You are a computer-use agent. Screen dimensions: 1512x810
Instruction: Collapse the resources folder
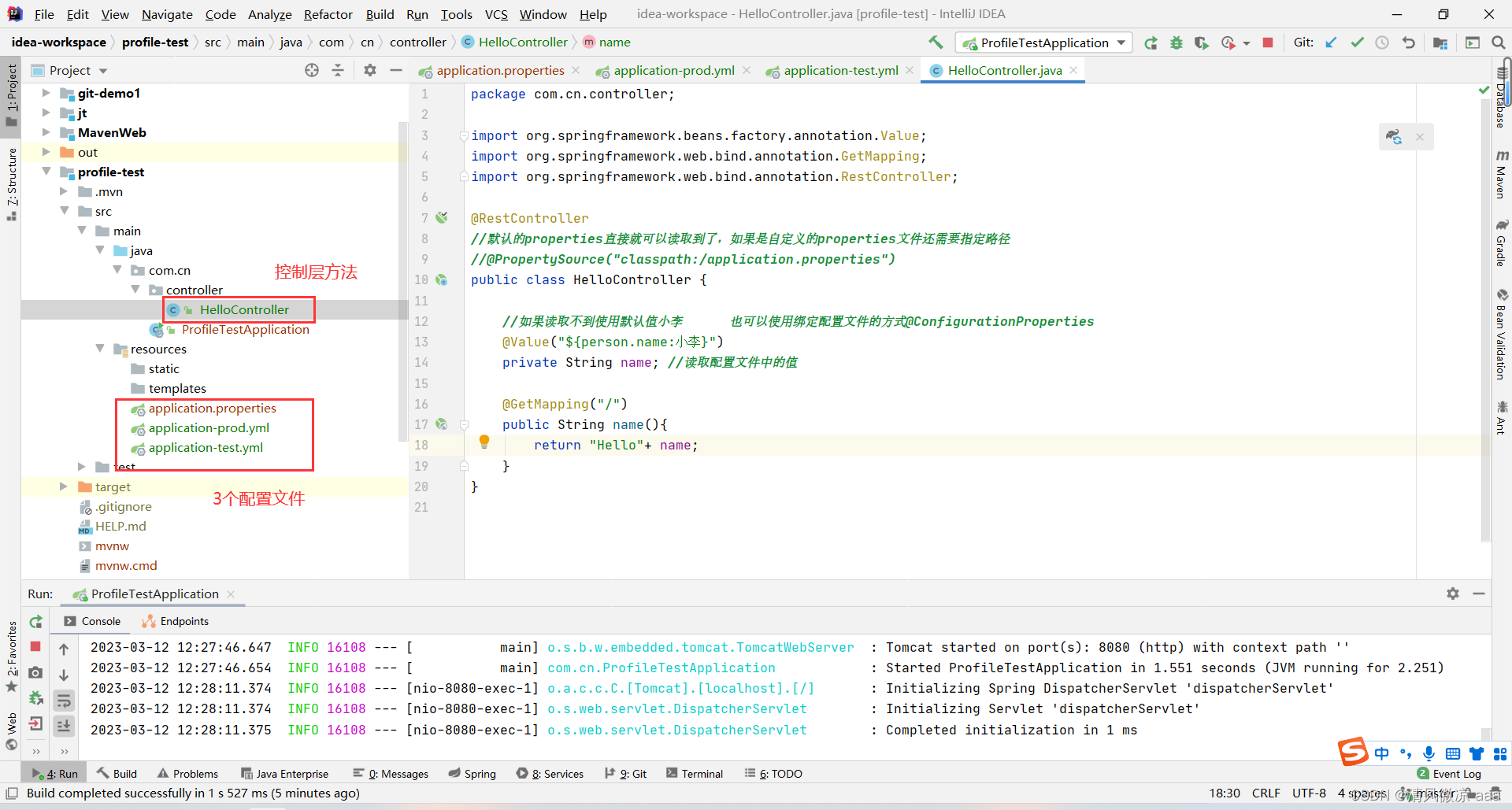point(100,349)
